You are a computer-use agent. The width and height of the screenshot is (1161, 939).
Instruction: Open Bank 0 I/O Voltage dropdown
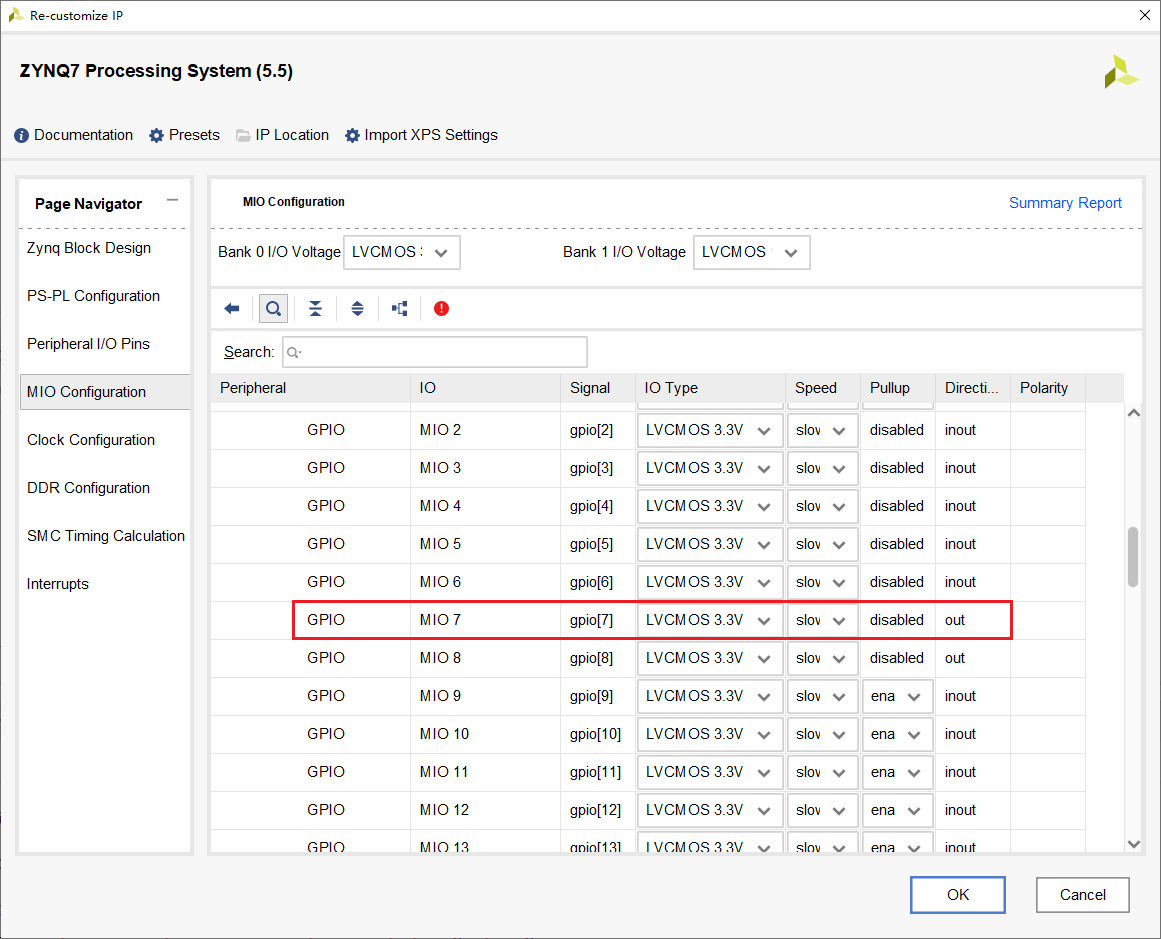click(x=402, y=253)
